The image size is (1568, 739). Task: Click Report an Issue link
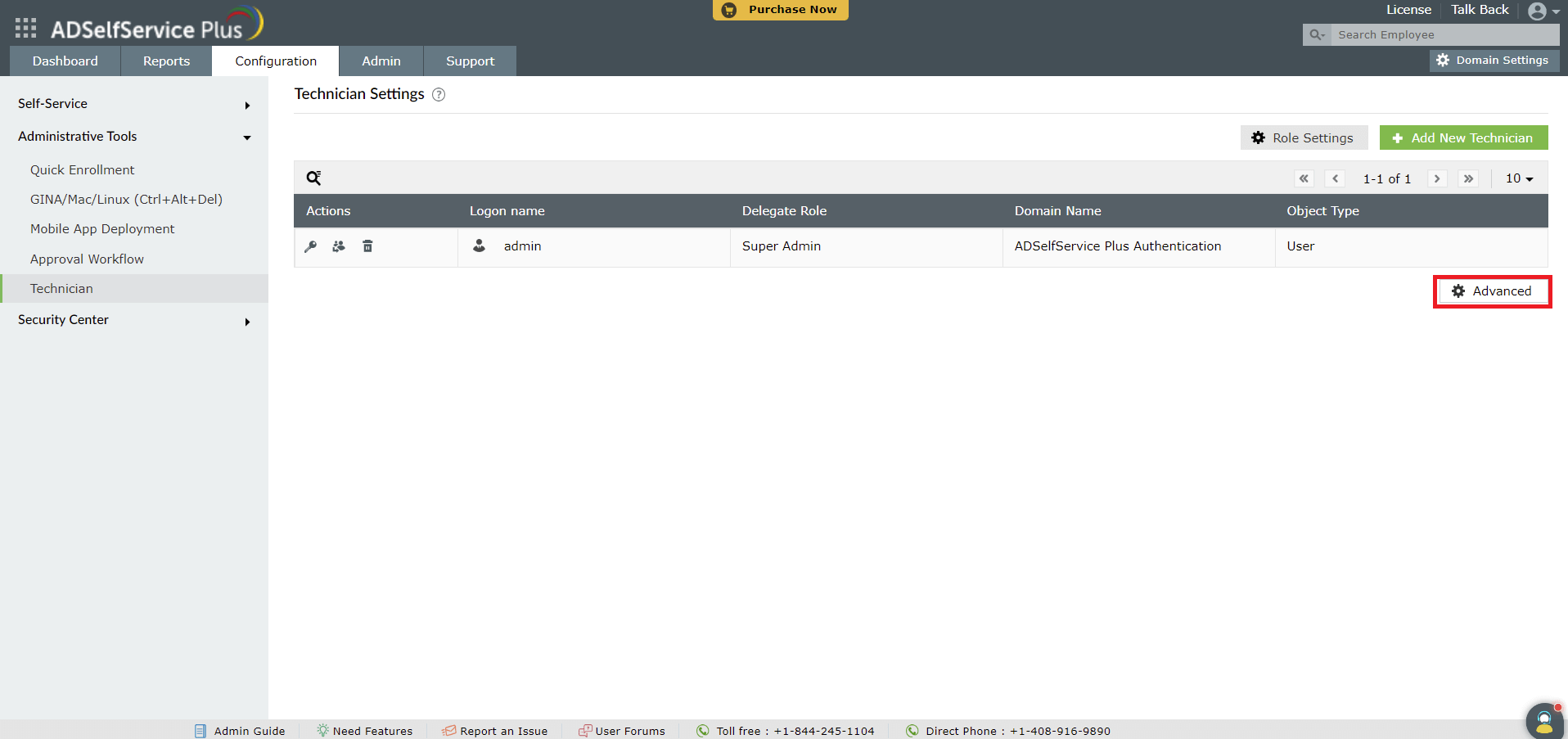tap(495, 731)
